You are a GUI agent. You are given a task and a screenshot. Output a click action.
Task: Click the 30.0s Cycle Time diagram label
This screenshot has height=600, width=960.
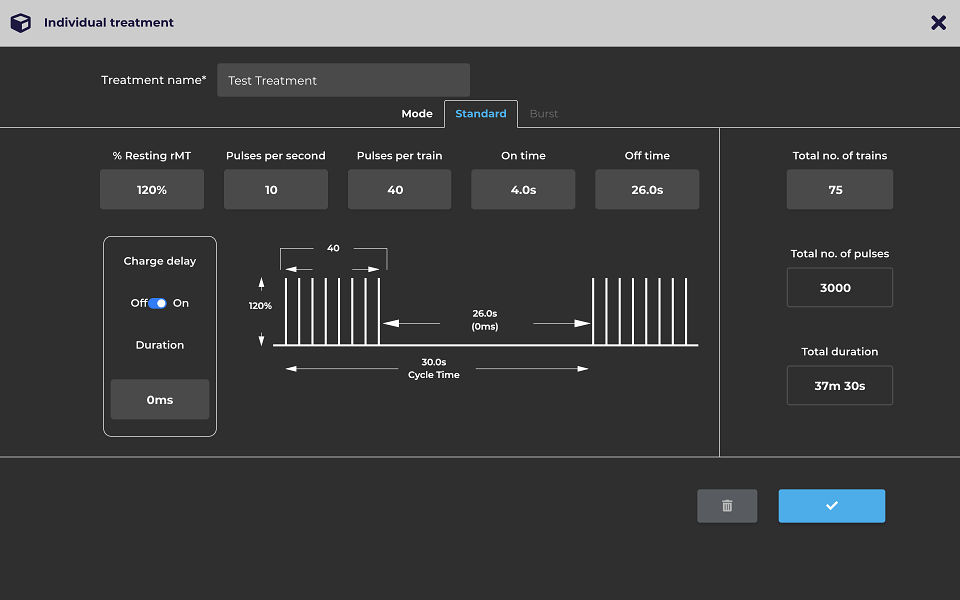click(x=433, y=369)
